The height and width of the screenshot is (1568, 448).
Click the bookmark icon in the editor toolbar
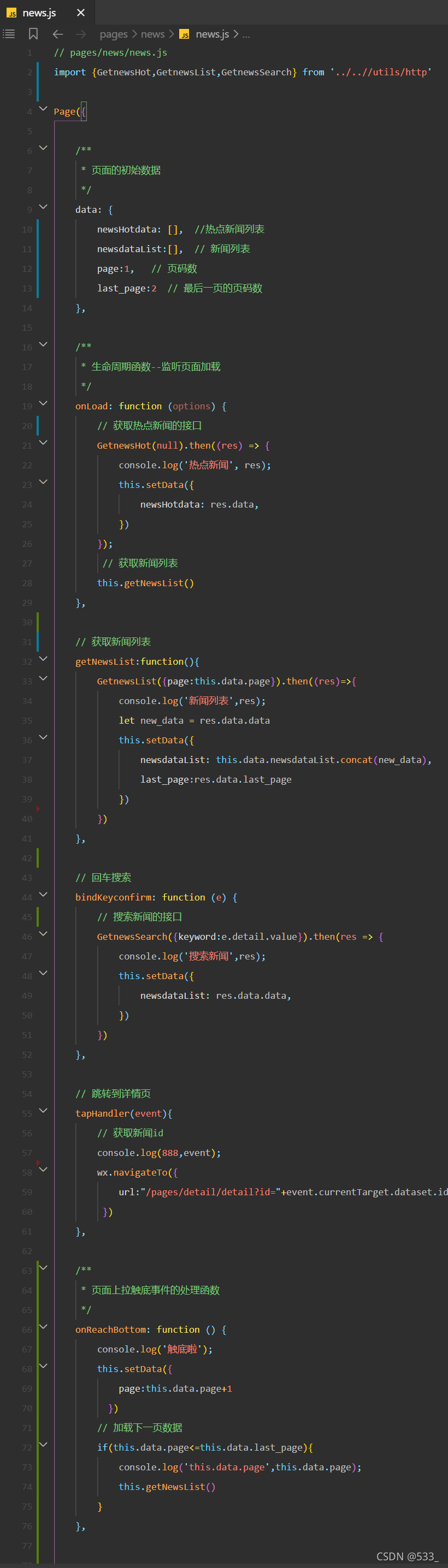(x=33, y=34)
